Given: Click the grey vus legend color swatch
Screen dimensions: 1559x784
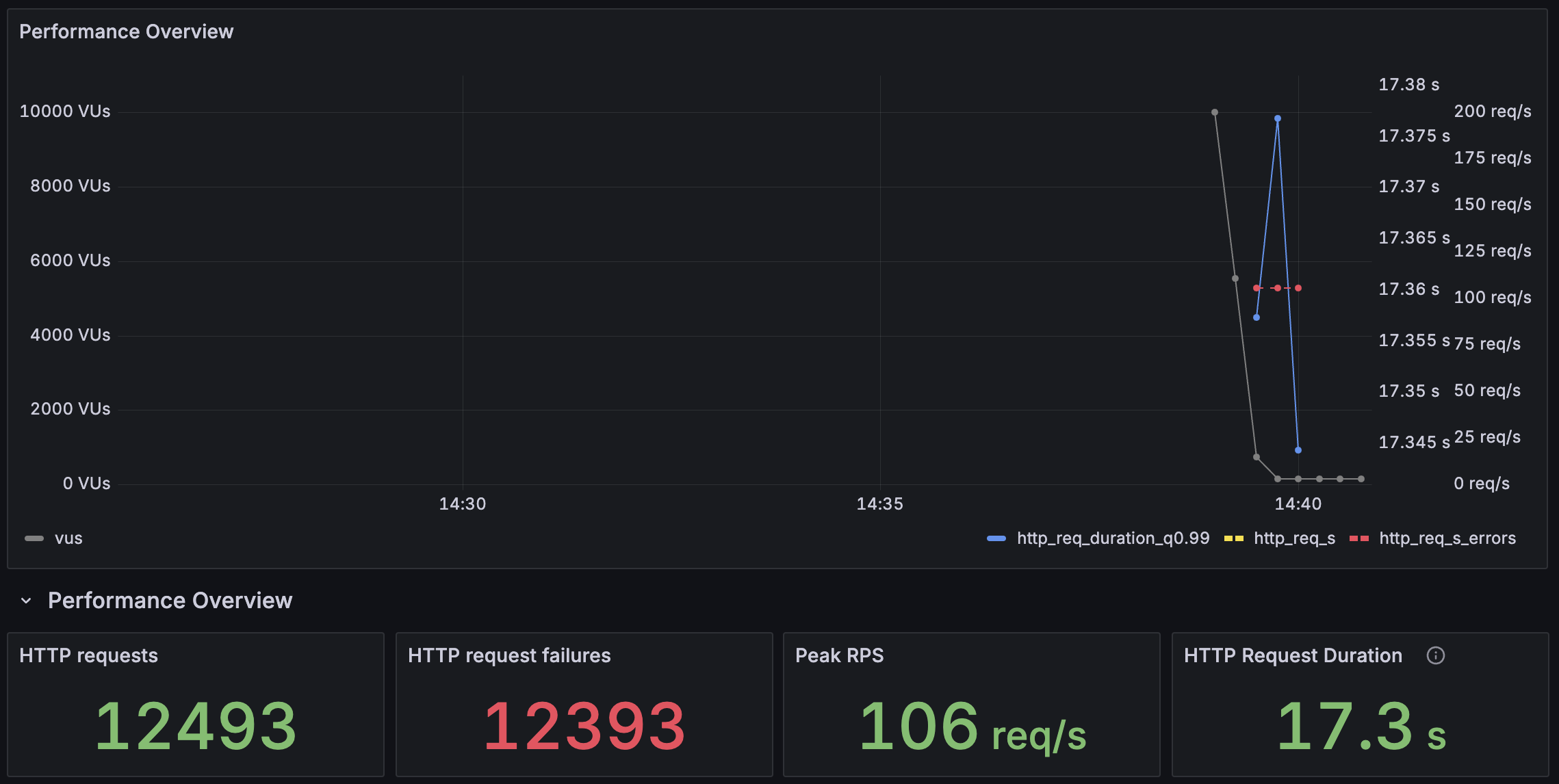Looking at the screenshot, I should [x=34, y=538].
